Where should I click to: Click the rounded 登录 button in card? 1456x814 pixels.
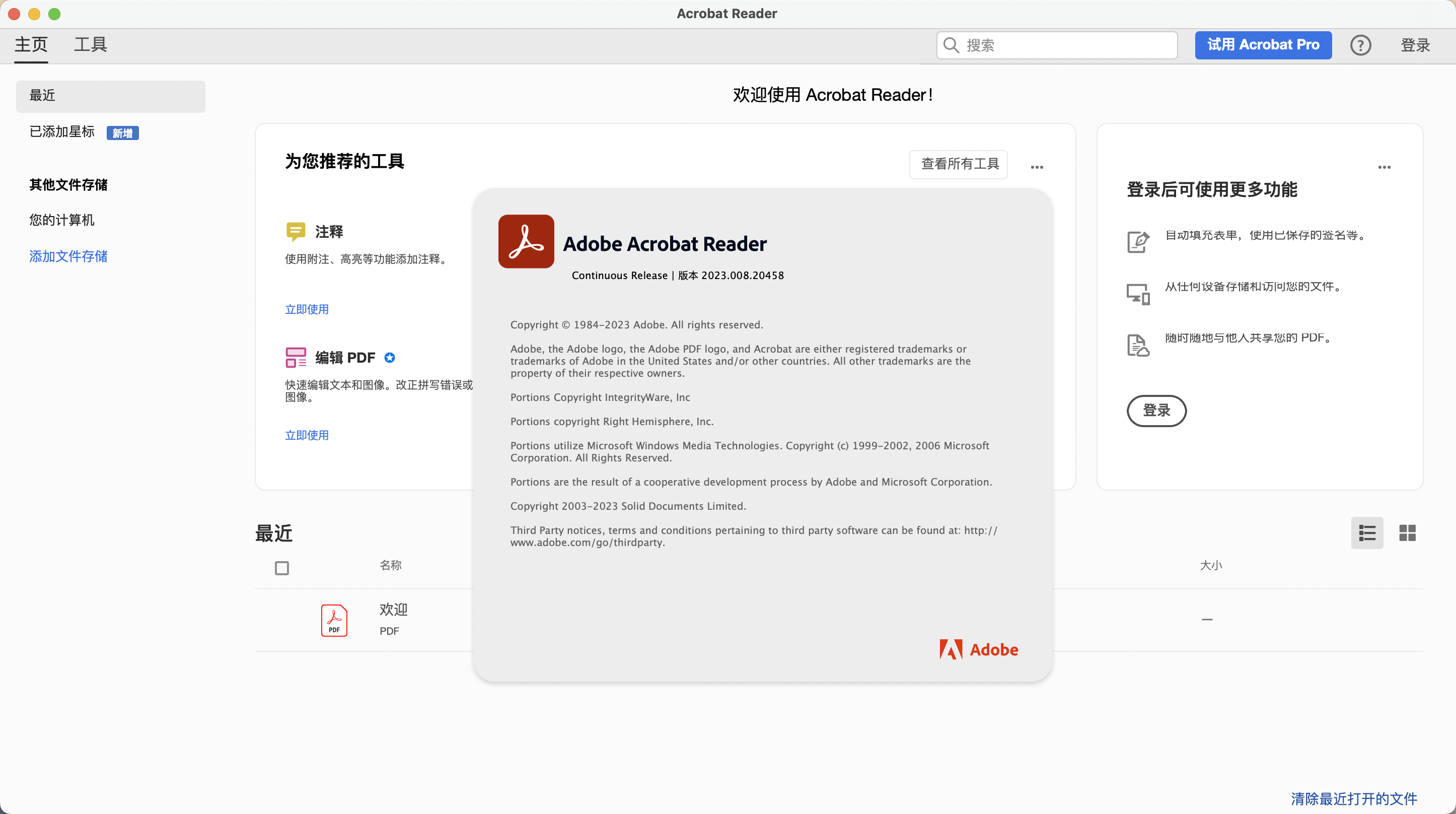coord(1156,411)
